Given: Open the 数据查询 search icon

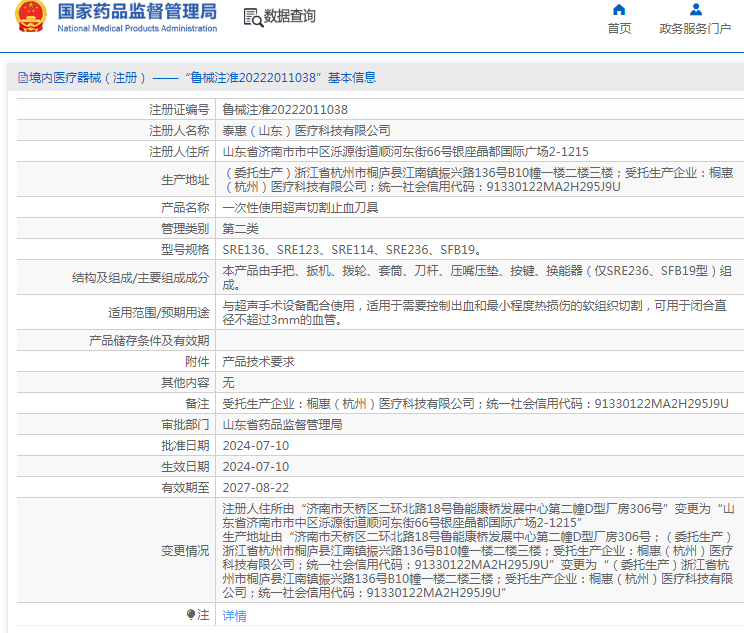Looking at the screenshot, I should (x=253, y=17).
